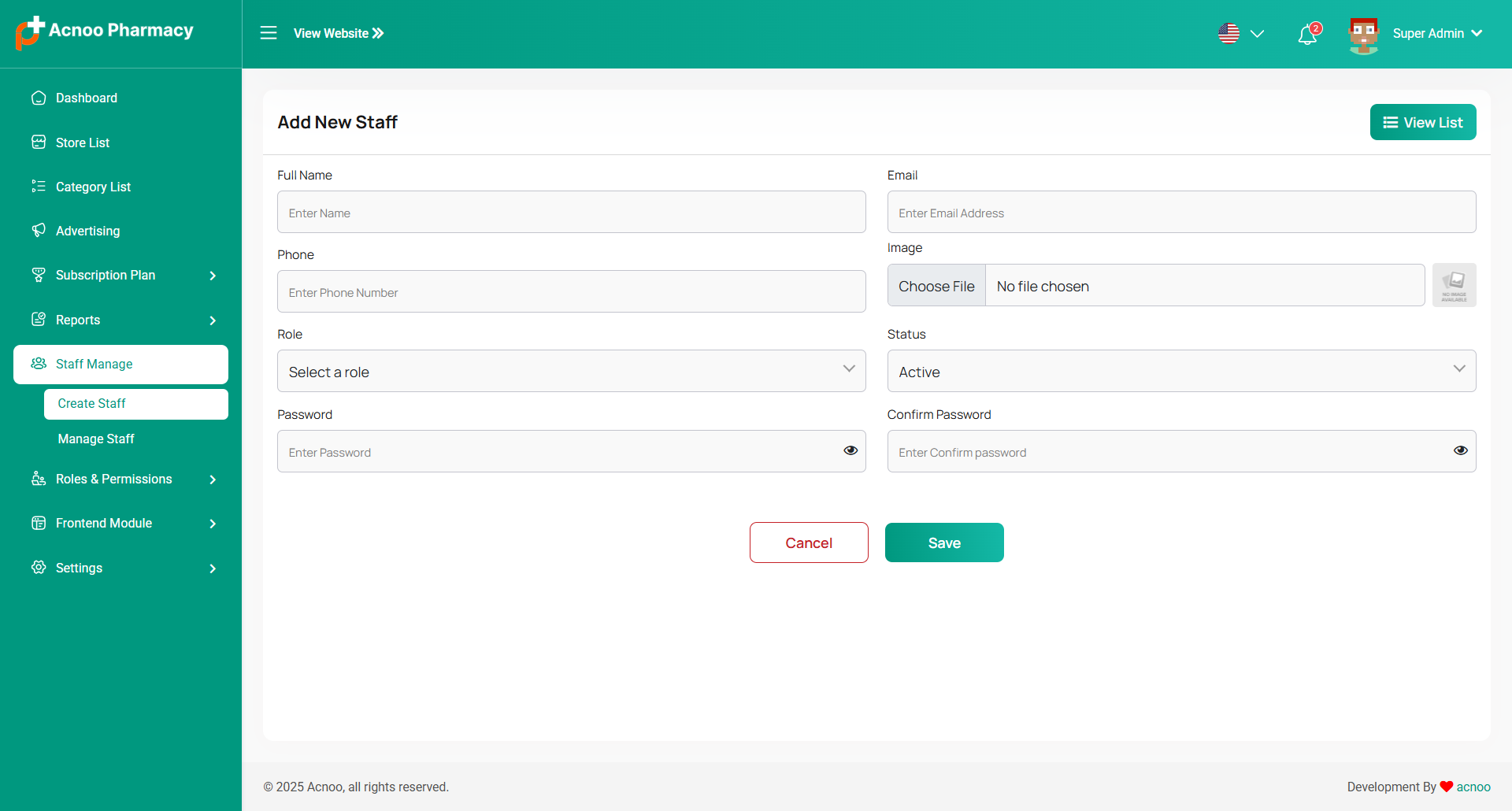
Task: Click the Super Admin avatar
Action: [1363, 35]
